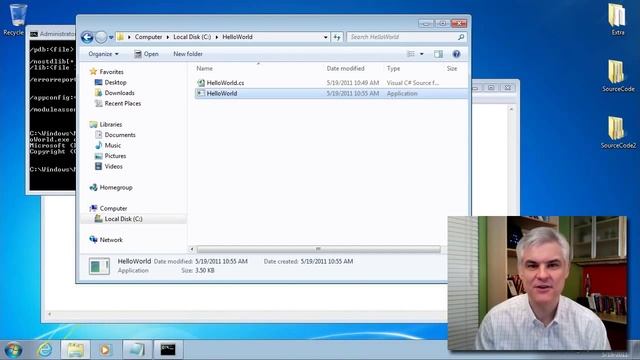The height and width of the screenshot is (360, 640).
Task: Select Computer in the address breadcrumb
Action: click(149, 37)
